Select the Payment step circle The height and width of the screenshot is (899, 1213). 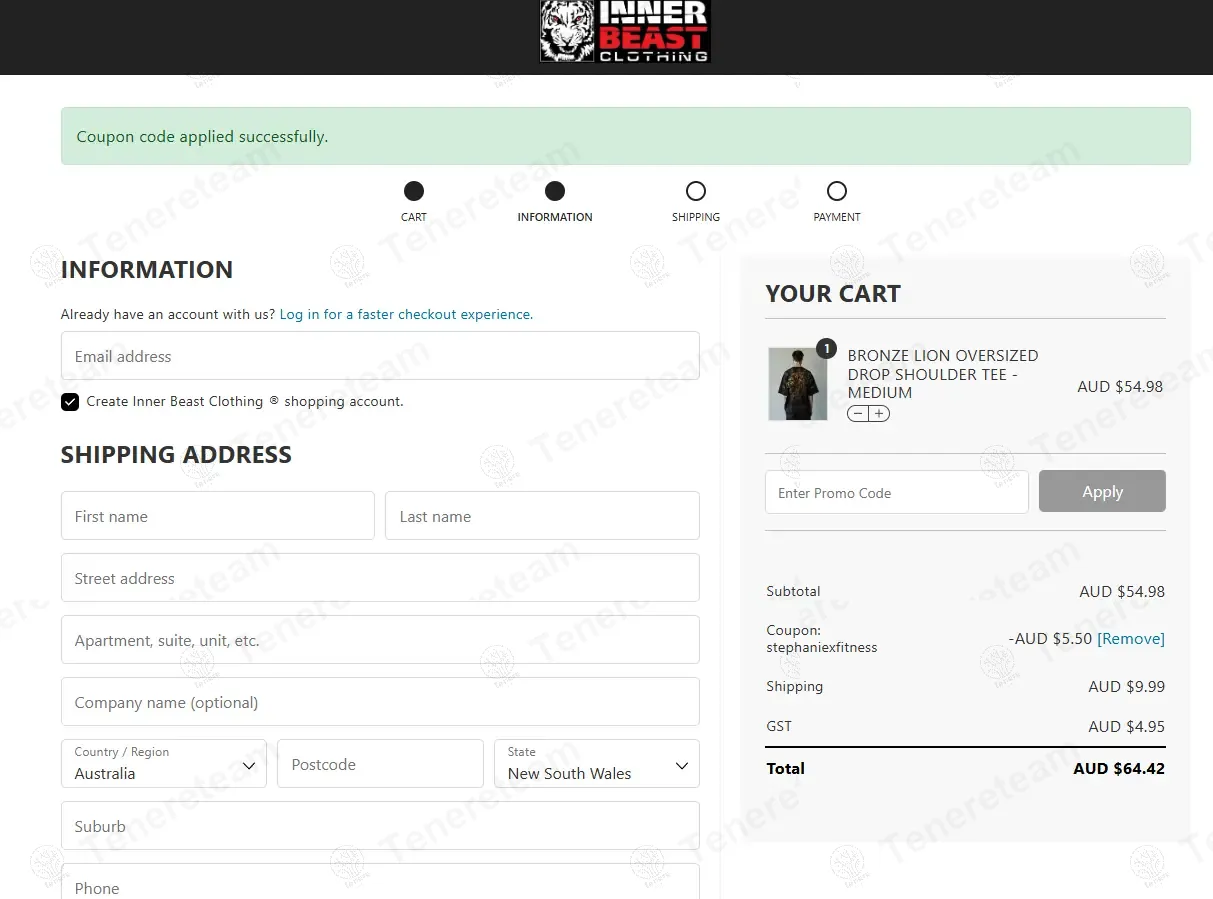pyautogui.click(x=837, y=191)
